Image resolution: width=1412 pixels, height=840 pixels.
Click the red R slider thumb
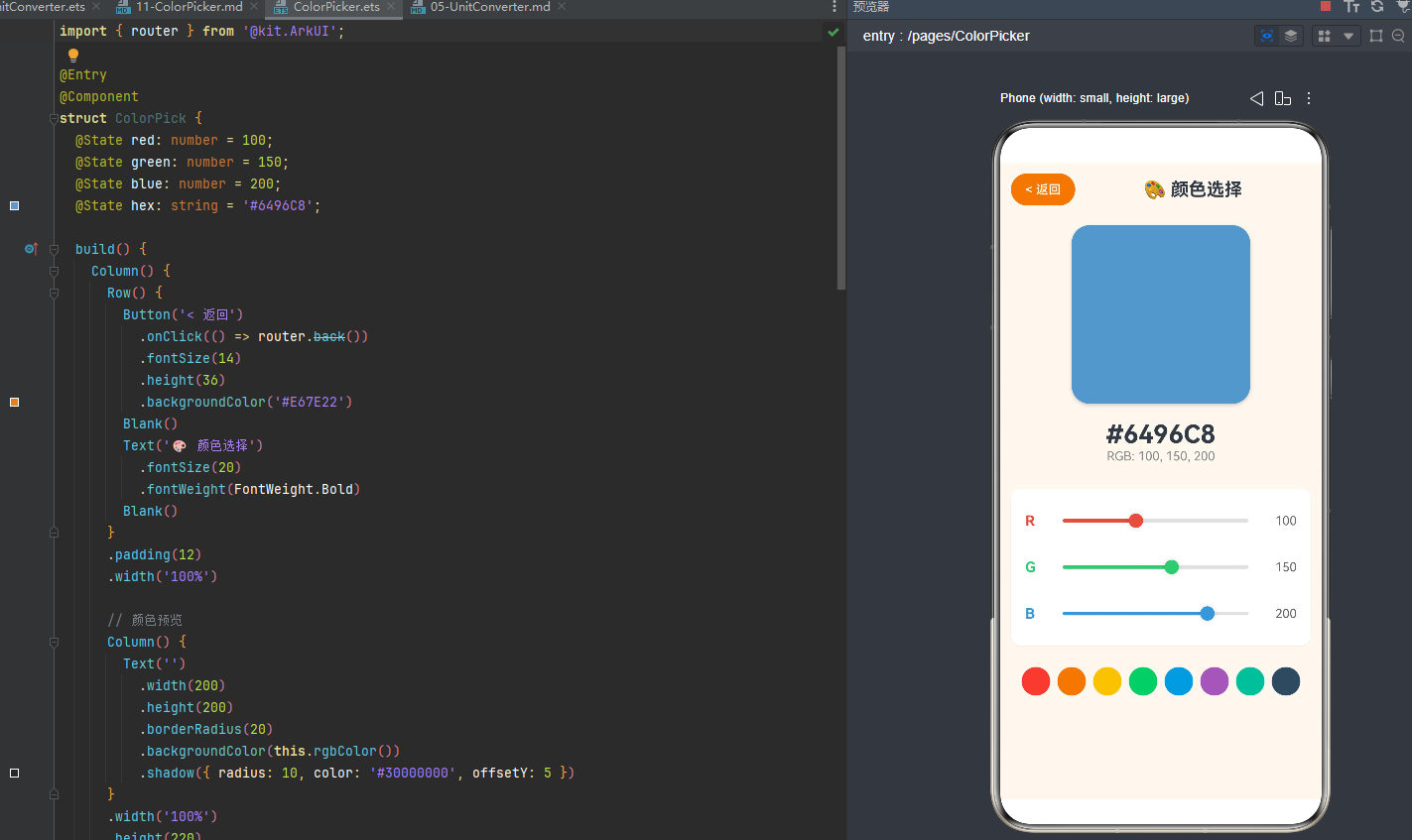[x=1136, y=521]
